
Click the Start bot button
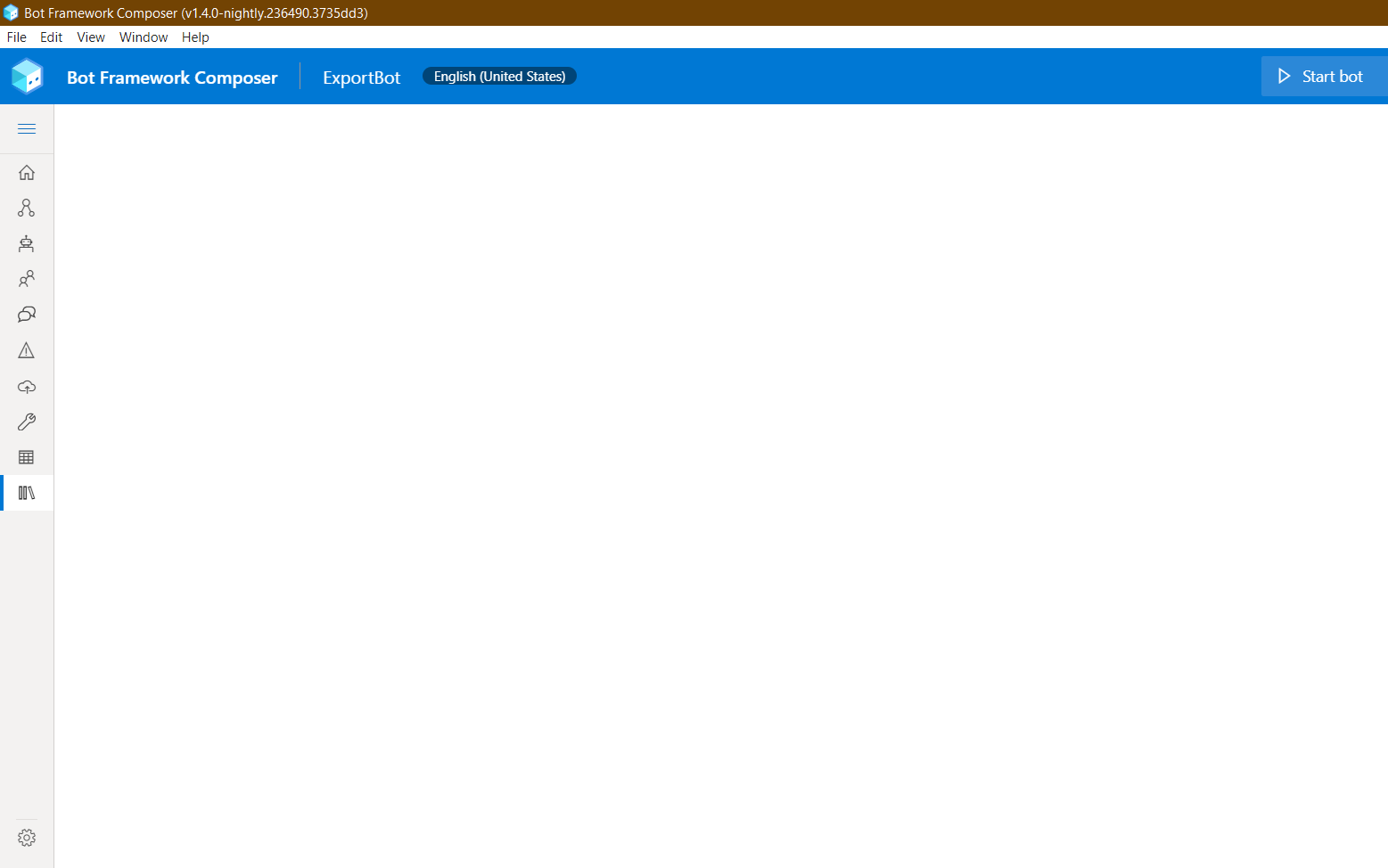(1323, 76)
